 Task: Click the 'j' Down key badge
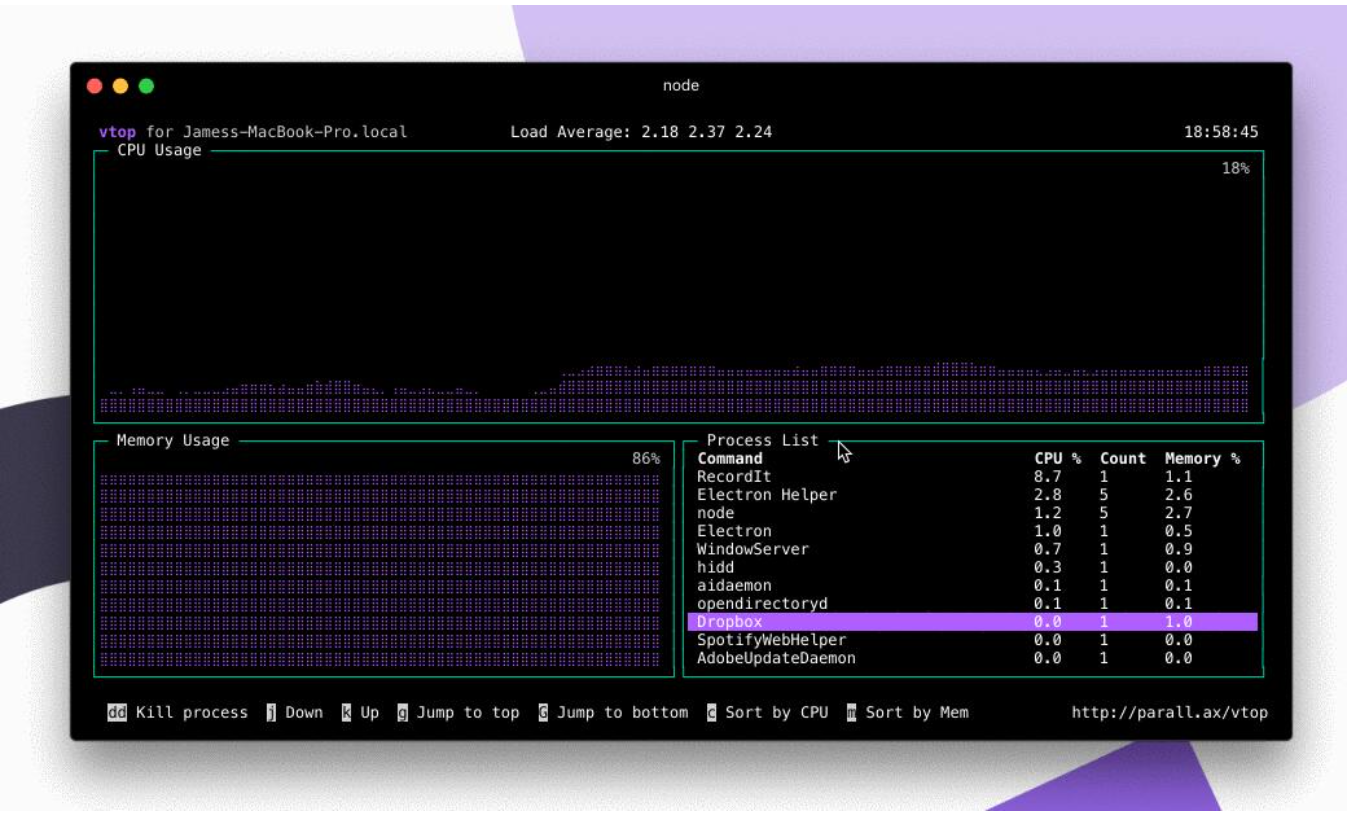pyautogui.click(x=271, y=713)
